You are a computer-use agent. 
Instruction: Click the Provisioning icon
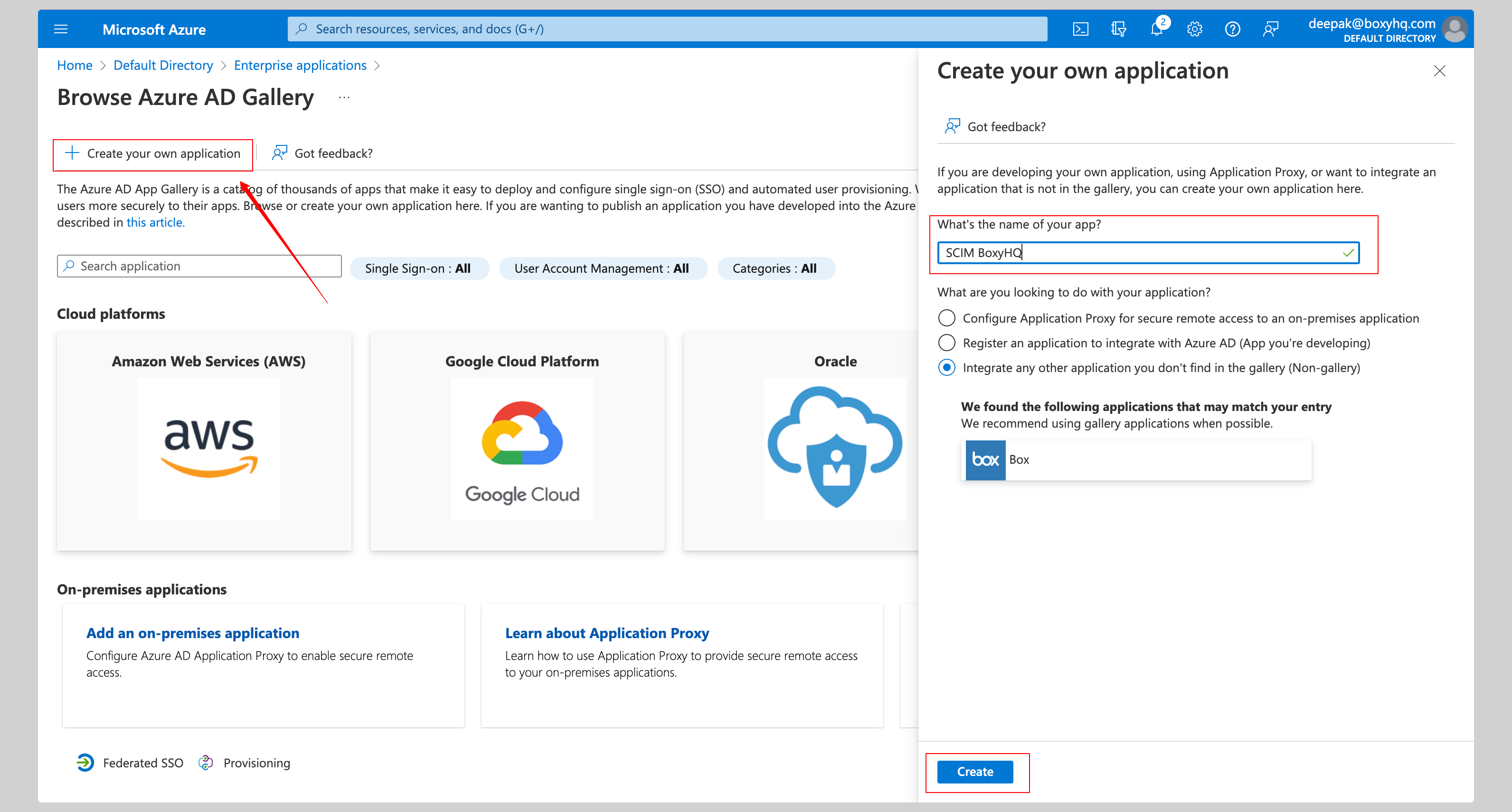pyautogui.click(x=206, y=762)
